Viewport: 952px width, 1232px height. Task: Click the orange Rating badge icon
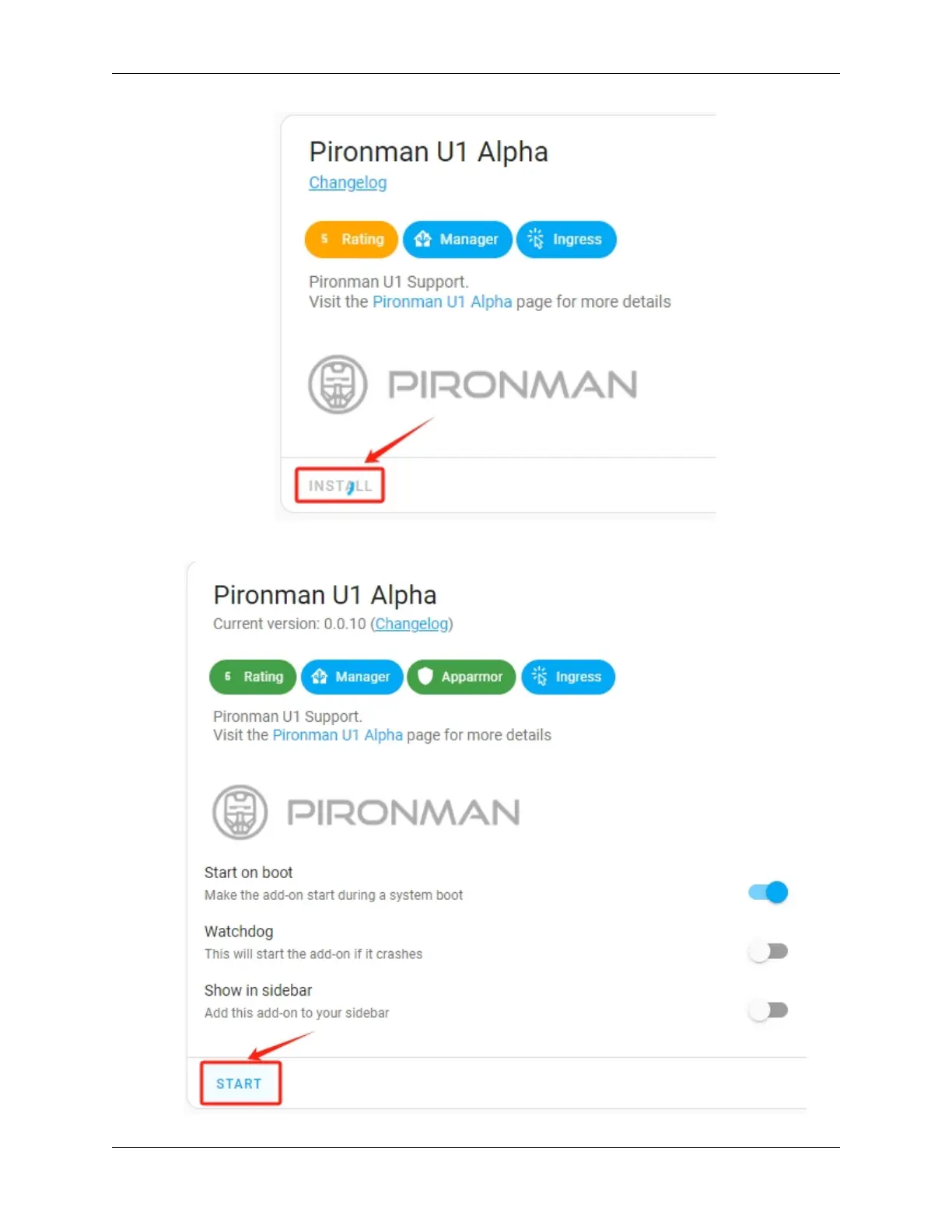tap(352, 240)
